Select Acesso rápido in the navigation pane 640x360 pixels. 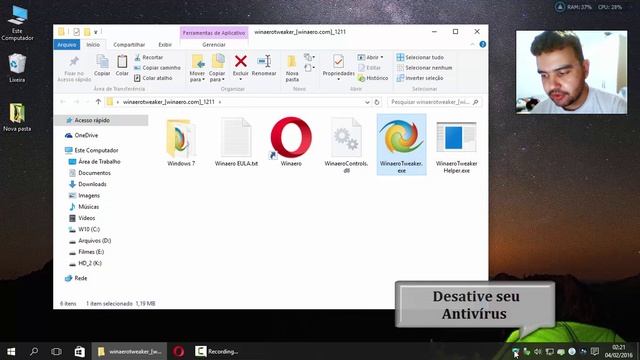(x=101, y=120)
